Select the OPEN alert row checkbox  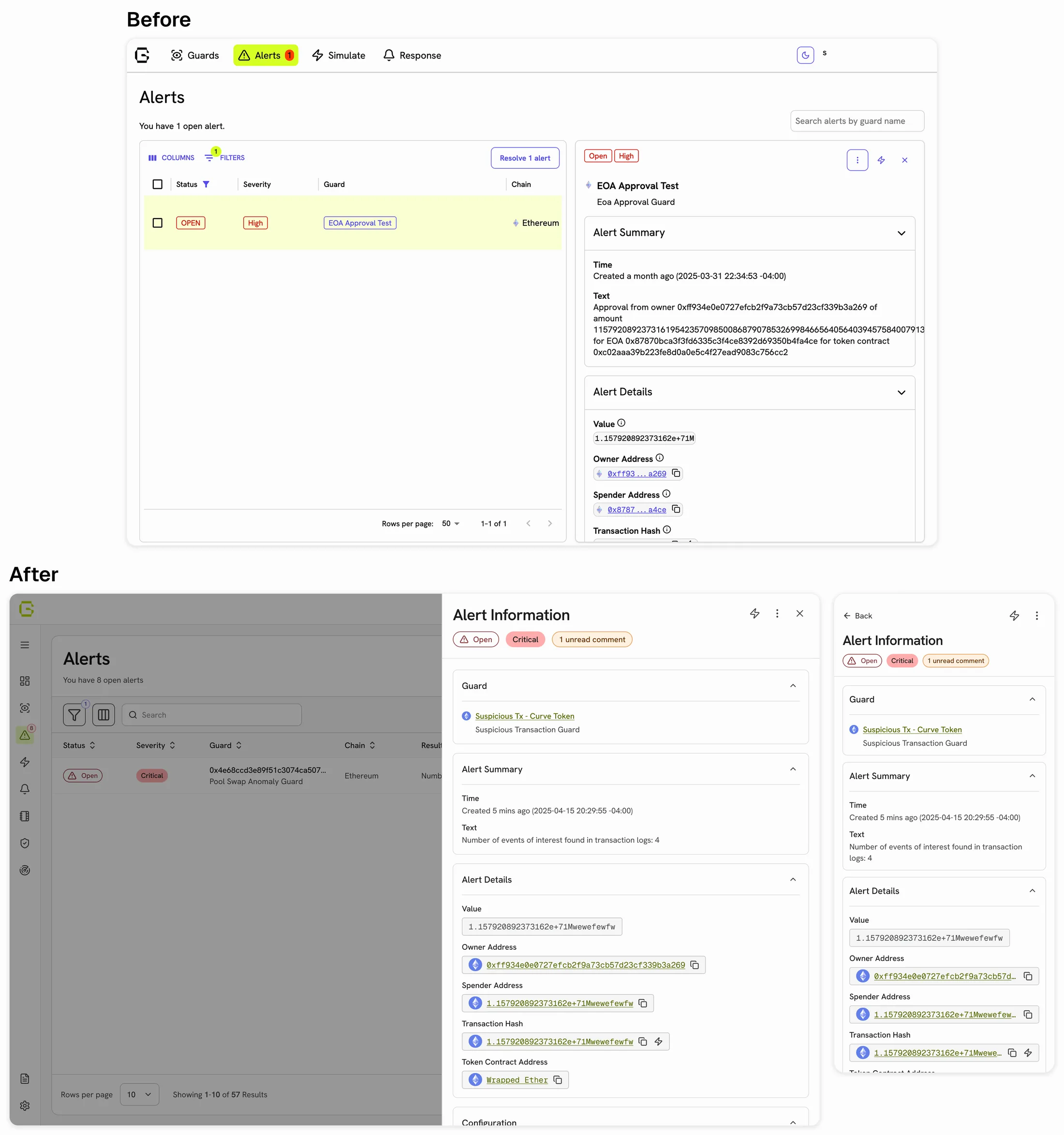pos(158,222)
